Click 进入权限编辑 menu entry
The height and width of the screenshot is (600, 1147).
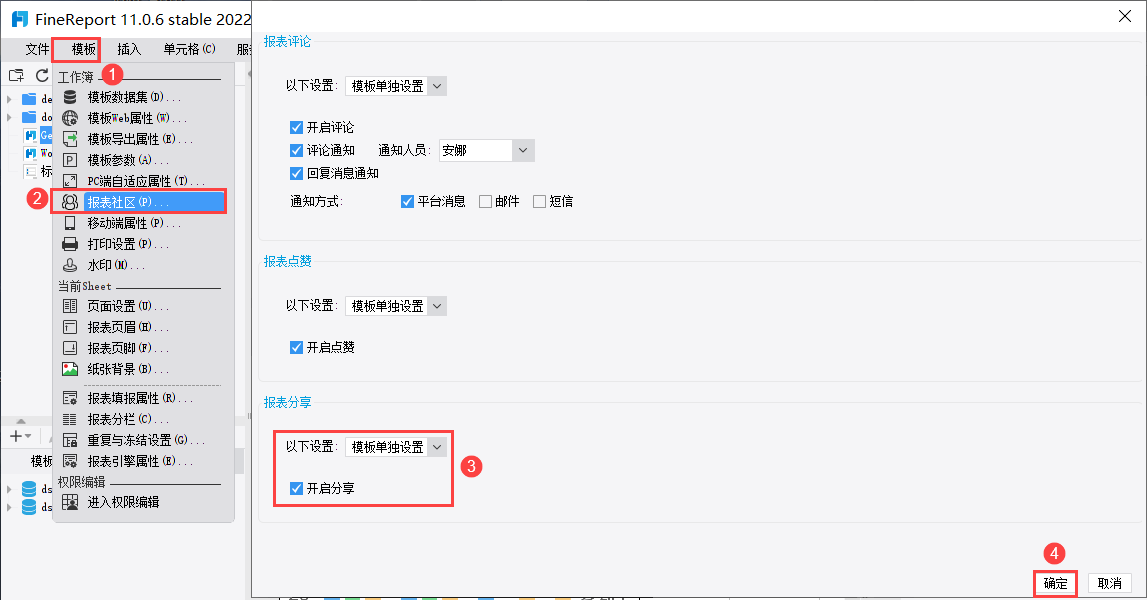pyautogui.click(x=122, y=502)
